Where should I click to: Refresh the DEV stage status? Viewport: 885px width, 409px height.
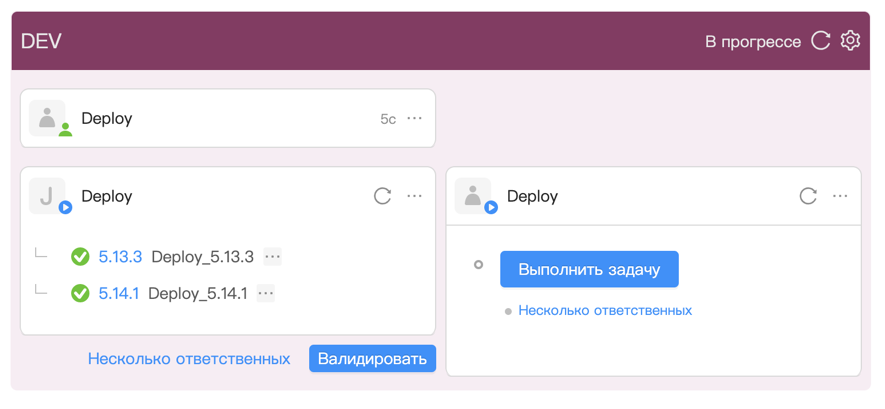(821, 40)
